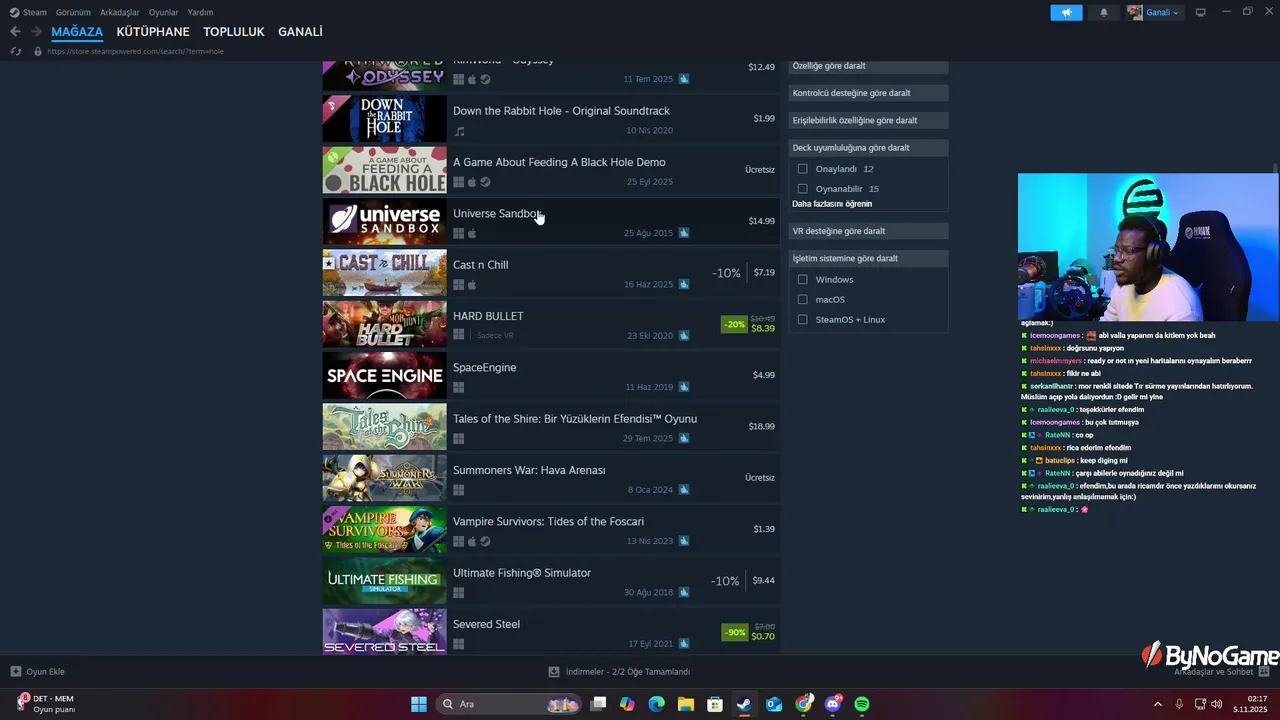
Task: Open the GANALİ profile tab
Action: point(300,32)
